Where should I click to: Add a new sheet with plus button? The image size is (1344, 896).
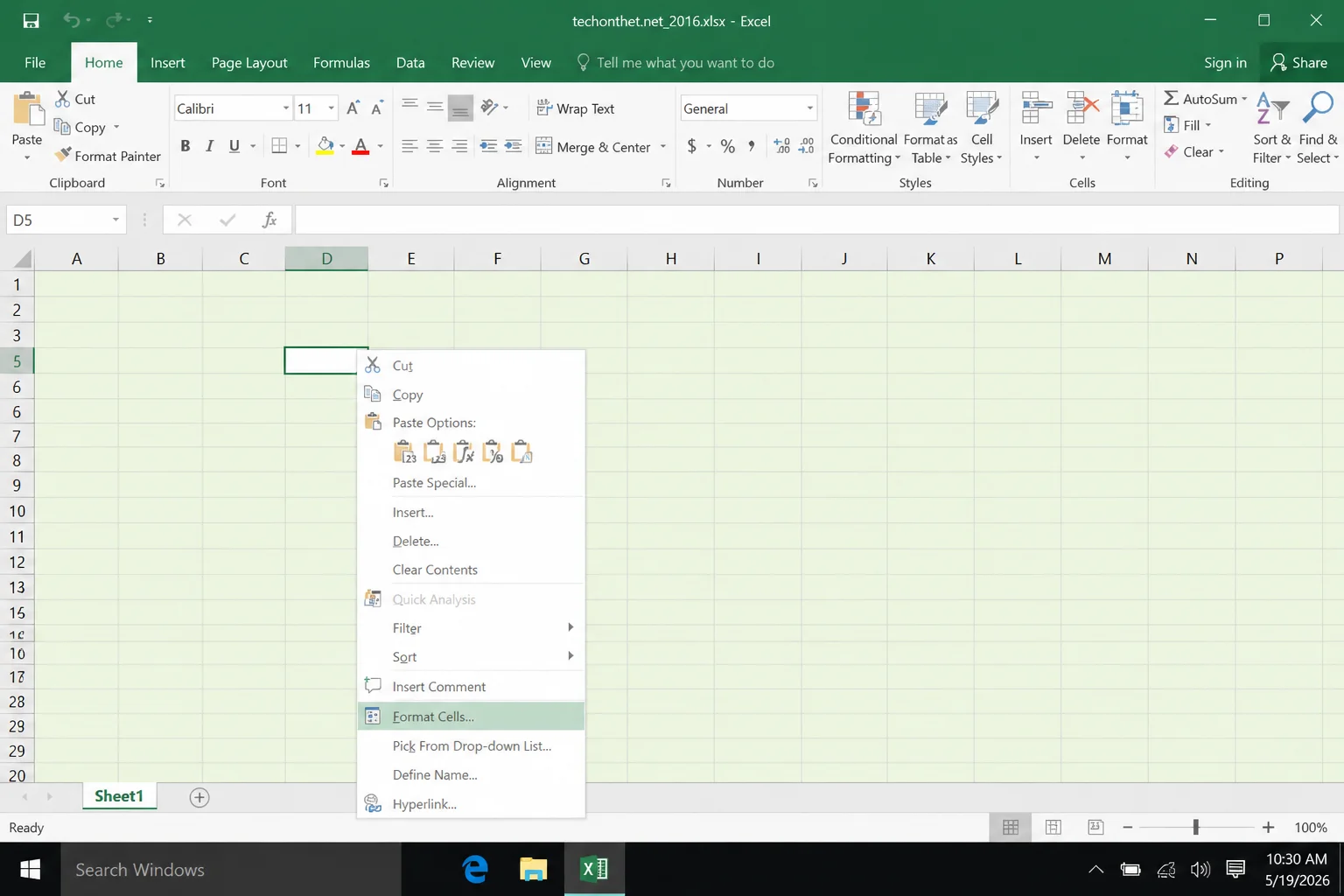(x=199, y=797)
